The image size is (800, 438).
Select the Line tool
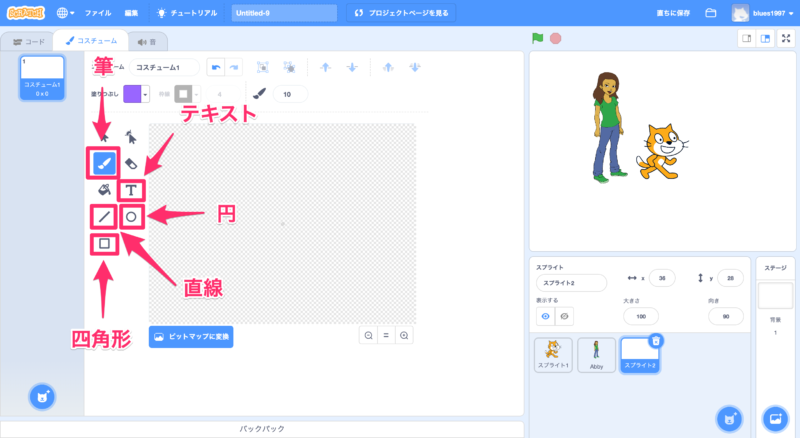pyautogui.click(x=105, y=216)
